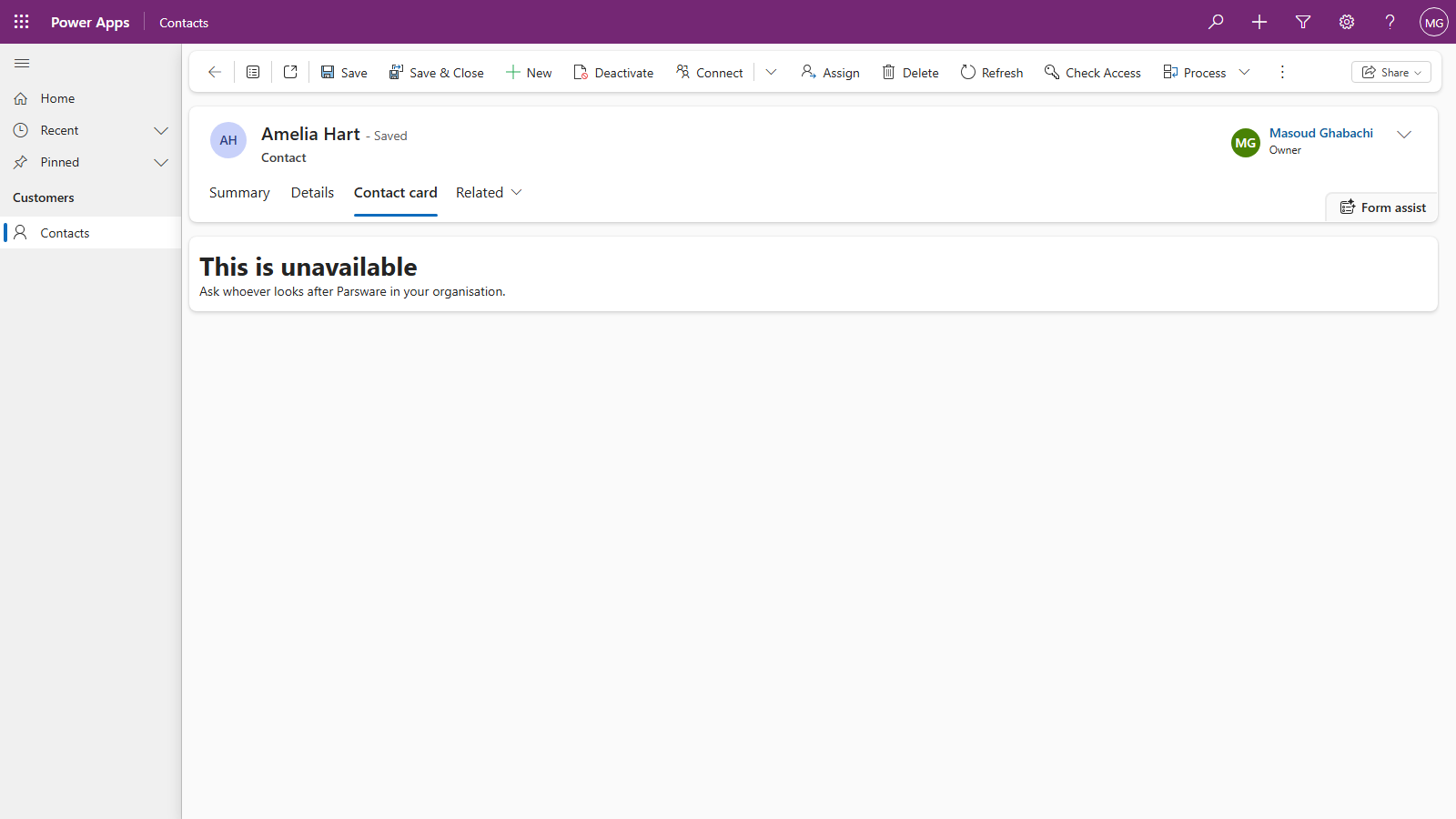Select the Contact card tab

click(396, 193)
